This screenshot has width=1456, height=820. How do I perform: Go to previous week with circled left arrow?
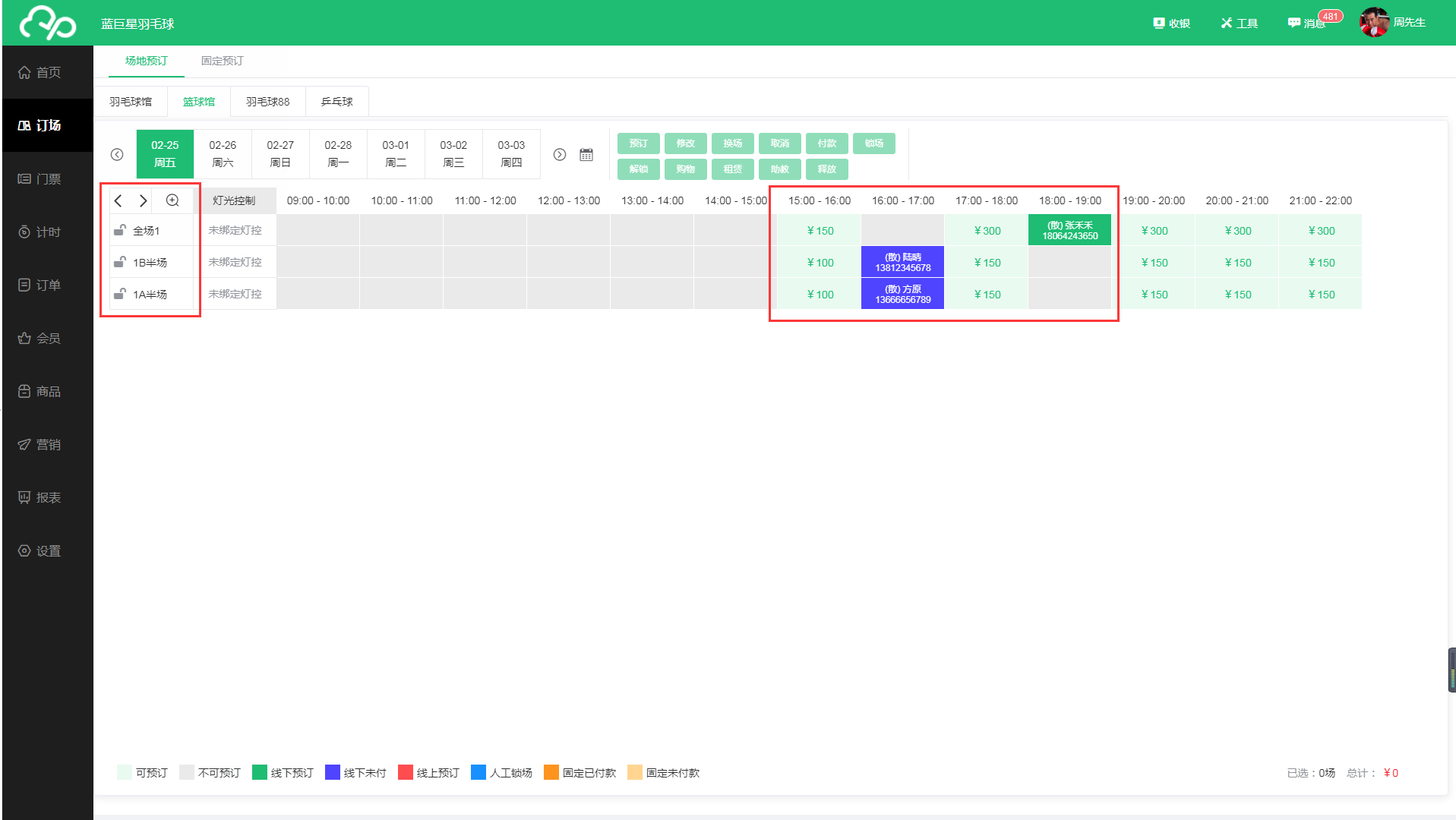click(117, 155)
